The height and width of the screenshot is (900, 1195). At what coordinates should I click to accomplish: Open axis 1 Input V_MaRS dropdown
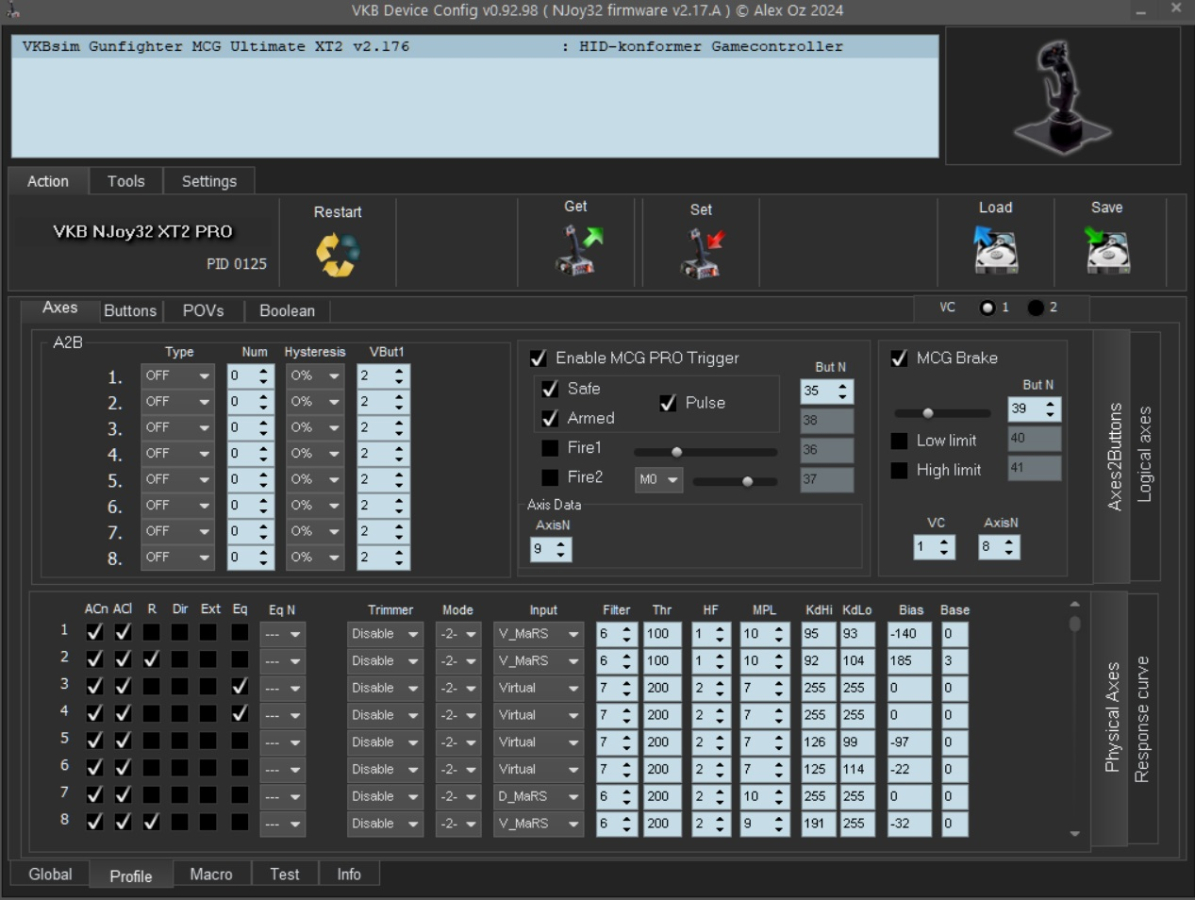pos(538,634)
